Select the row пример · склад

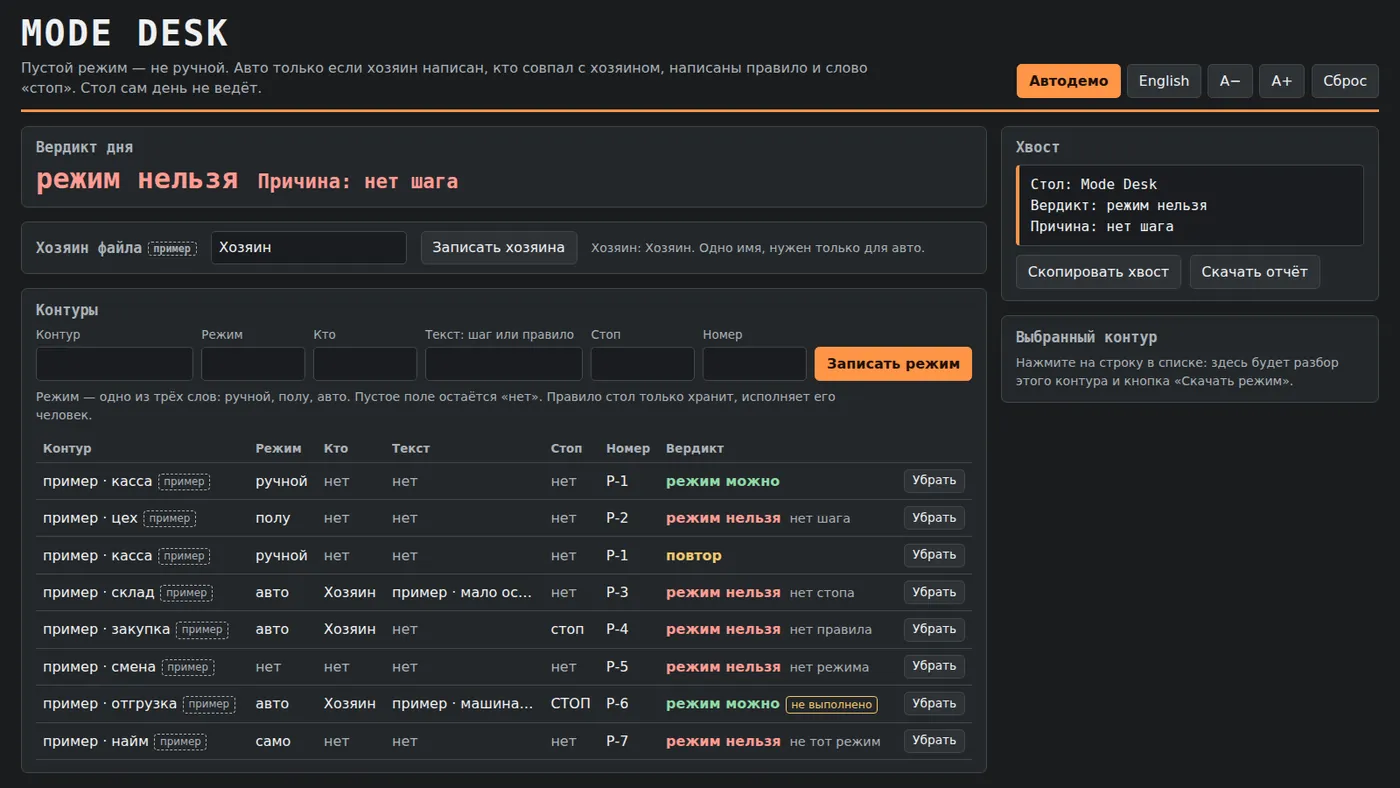(504, 592)
